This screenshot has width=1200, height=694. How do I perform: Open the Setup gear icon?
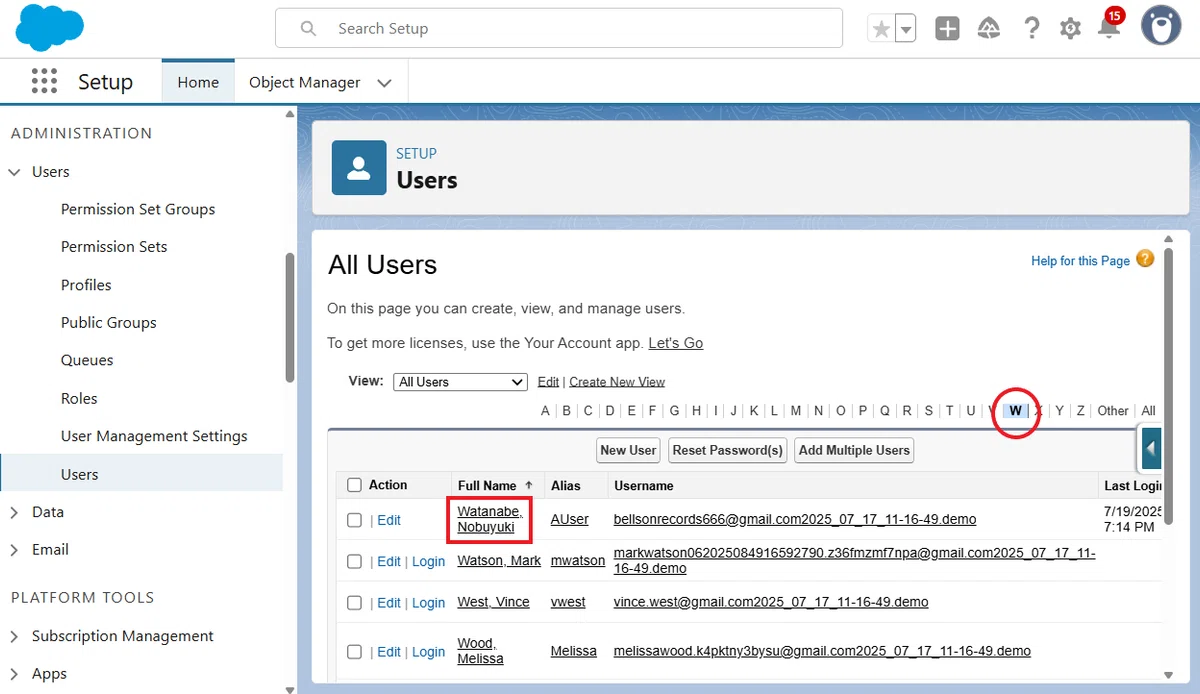[1070, 29]
